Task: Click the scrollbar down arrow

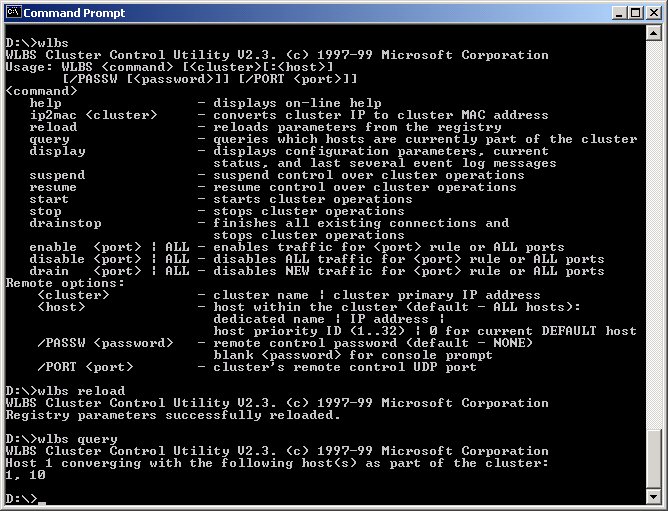Action: click(x=654, y=496)
